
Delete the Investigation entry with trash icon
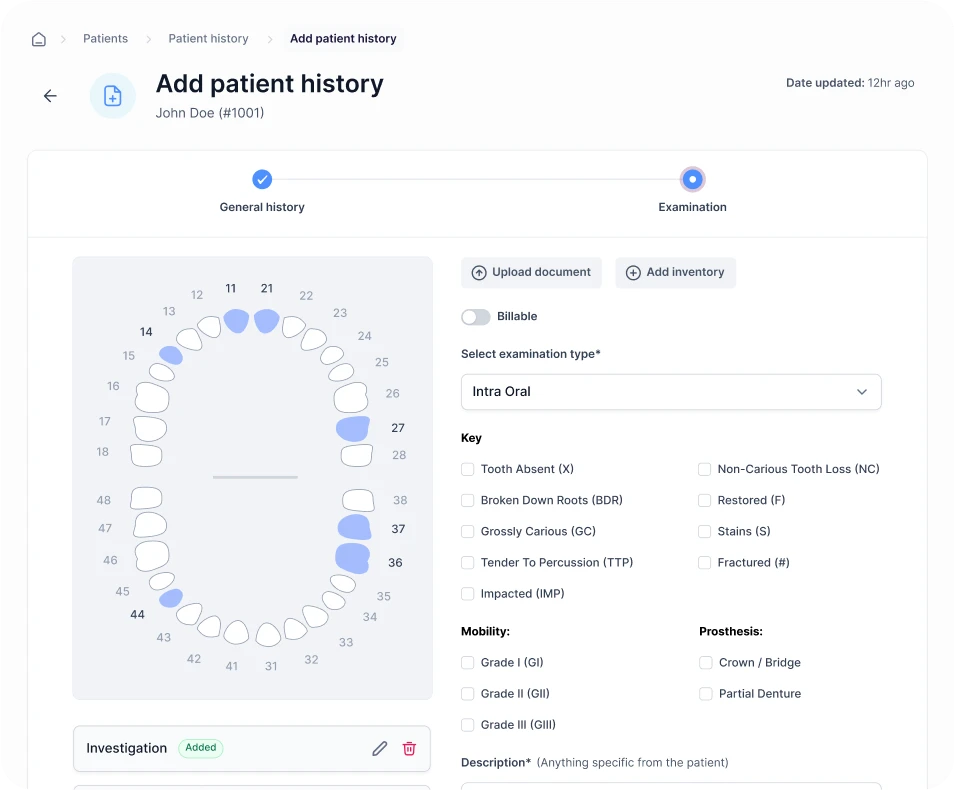click(x=409, y=748)
